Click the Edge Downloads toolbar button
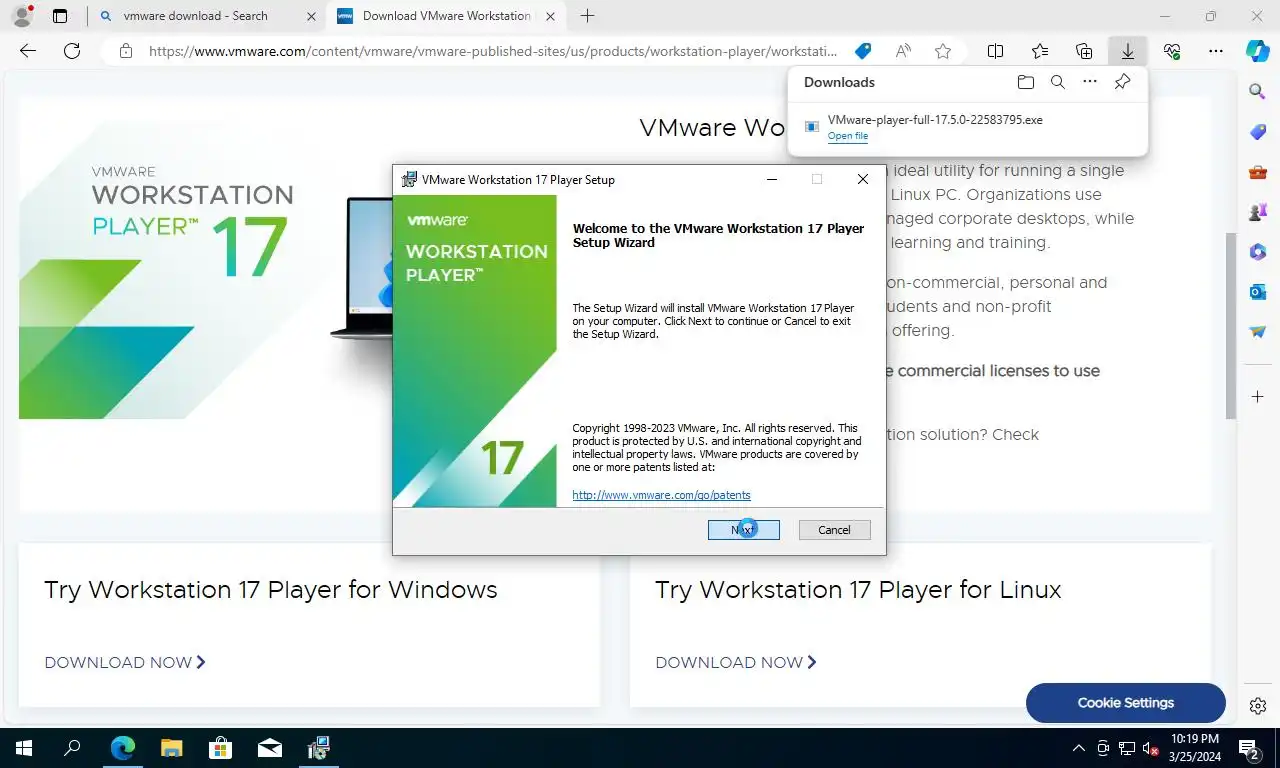The height and width of the screenshot is (768, 1280). 1127,51
